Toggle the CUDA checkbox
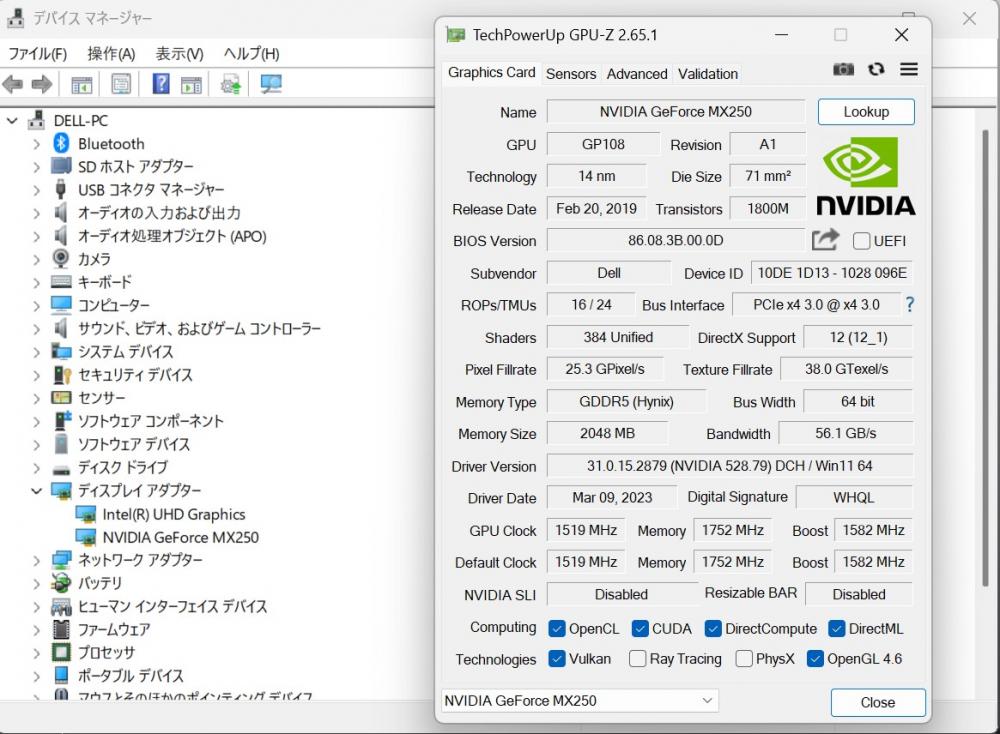 pyautogui.click(x=640, y=628)
